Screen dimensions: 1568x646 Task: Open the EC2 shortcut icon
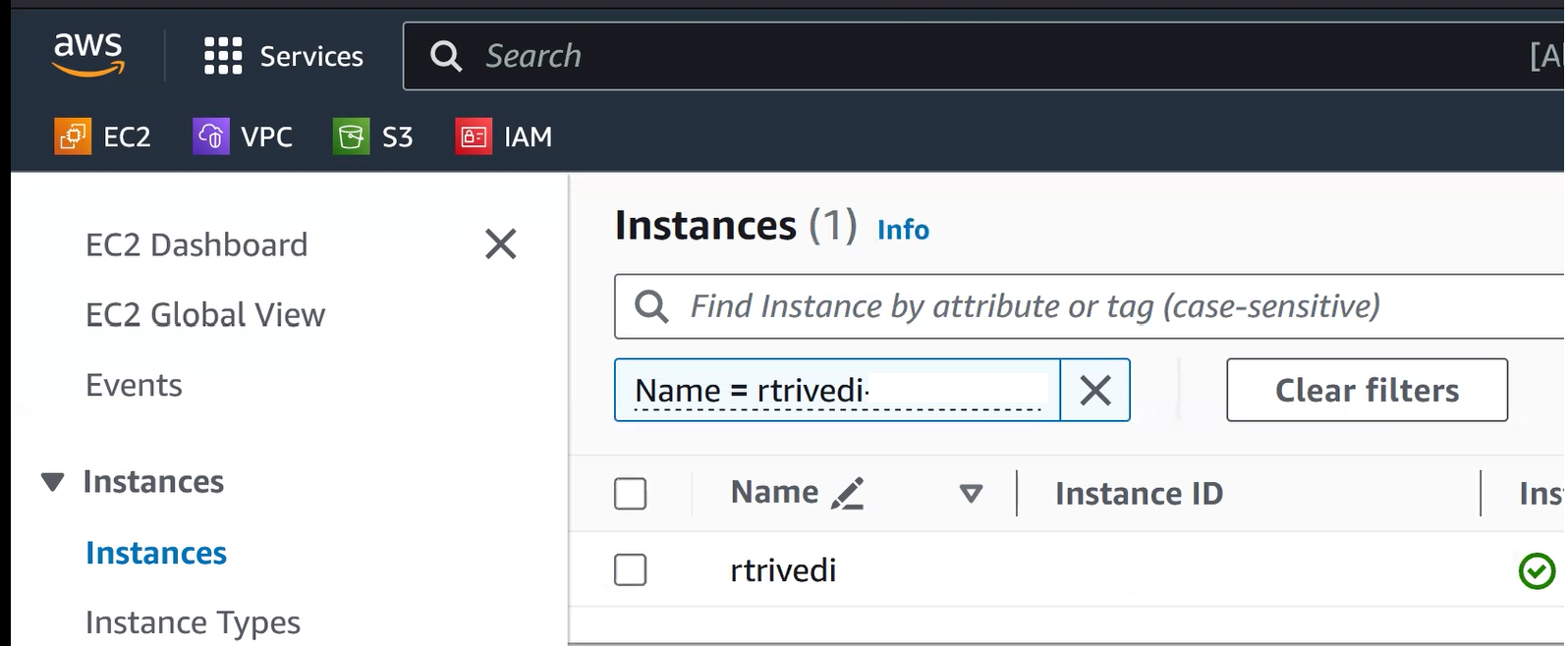(73, 136)
